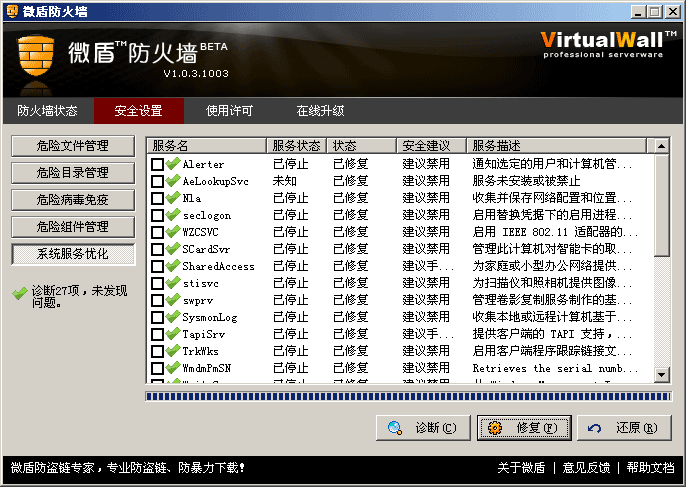
Task: Click the green checkmark icon beside Nla
Action: coord(173,198)
